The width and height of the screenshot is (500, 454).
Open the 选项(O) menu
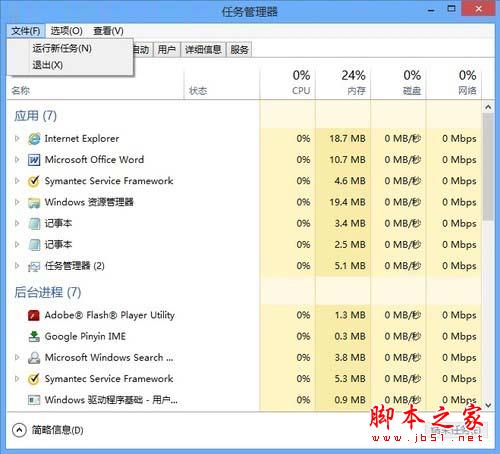(66, 31)
